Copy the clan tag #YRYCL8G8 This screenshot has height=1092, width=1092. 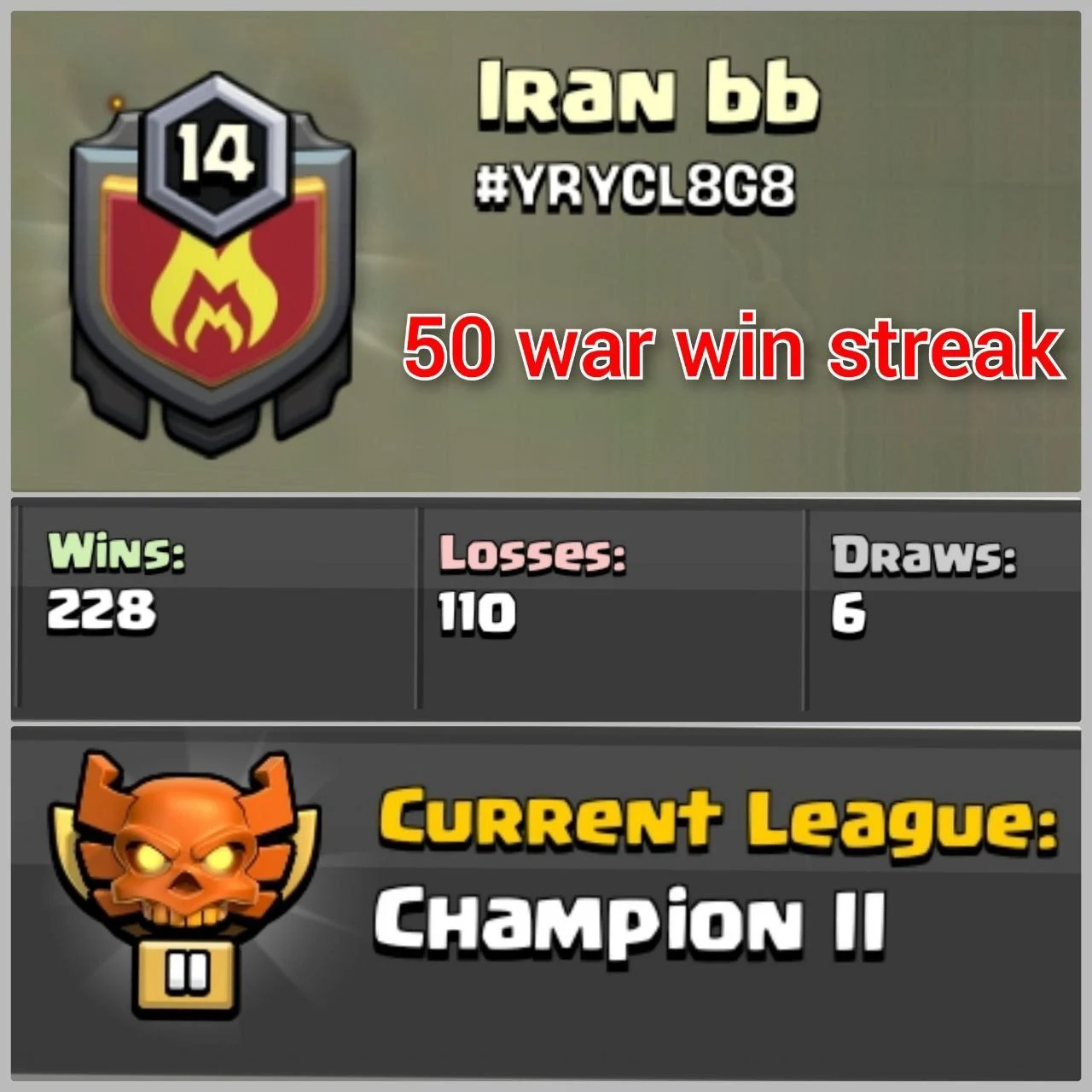pyautogui.click(x=636, y=190)
